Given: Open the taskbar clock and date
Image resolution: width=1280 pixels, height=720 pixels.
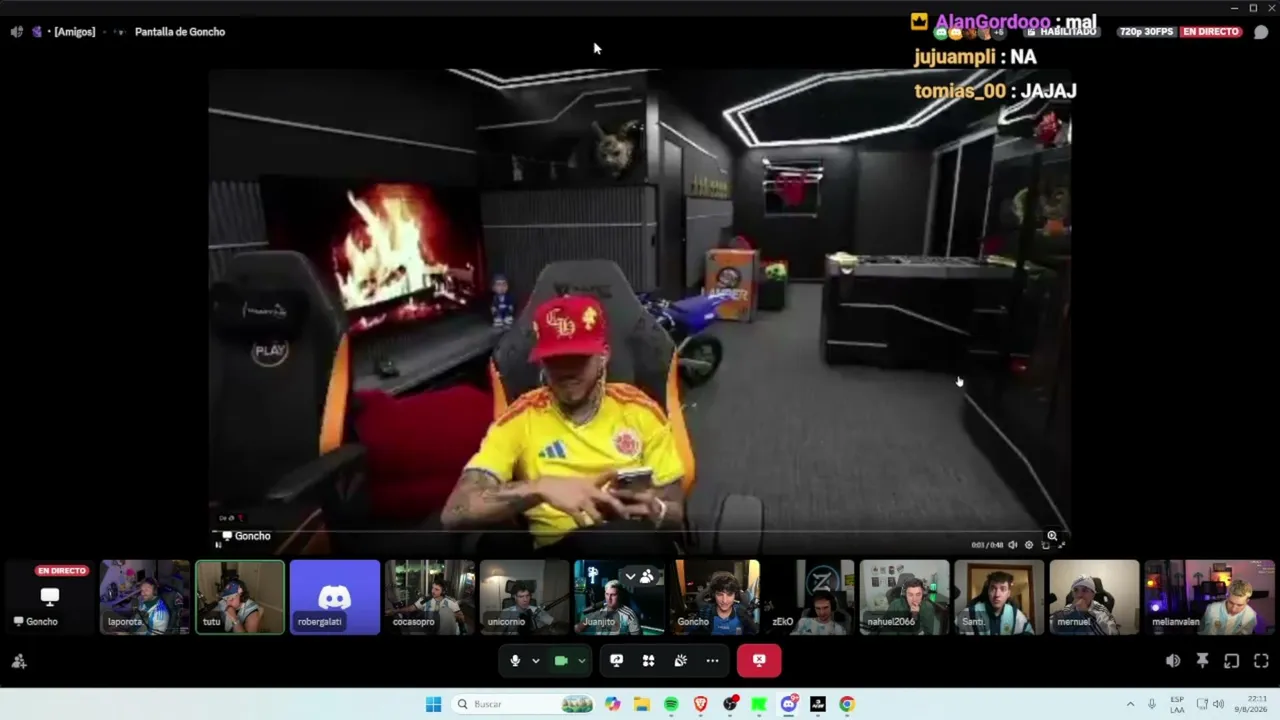Looking at the screenshot, I should (1250, 704).
